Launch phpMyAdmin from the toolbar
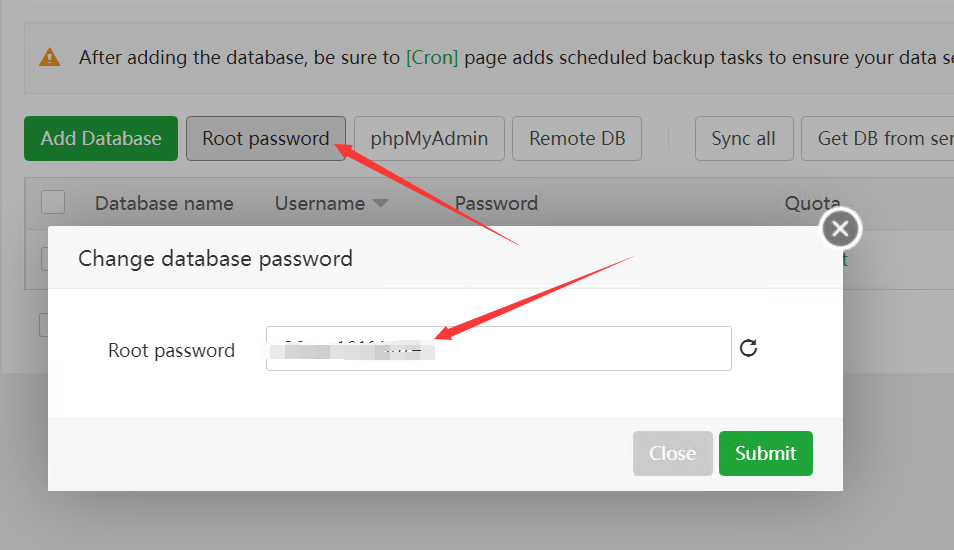 [430, 139]
